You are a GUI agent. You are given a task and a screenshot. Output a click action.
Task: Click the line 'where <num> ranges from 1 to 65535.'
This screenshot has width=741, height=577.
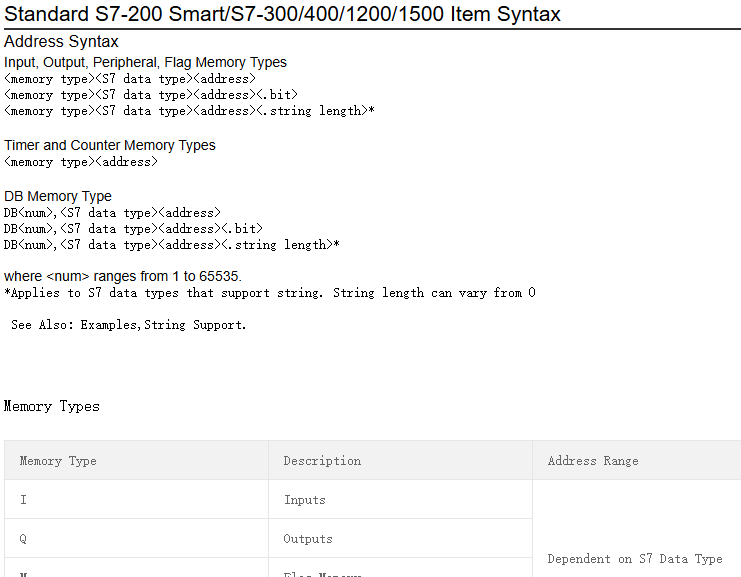click(x=123, y=276)
